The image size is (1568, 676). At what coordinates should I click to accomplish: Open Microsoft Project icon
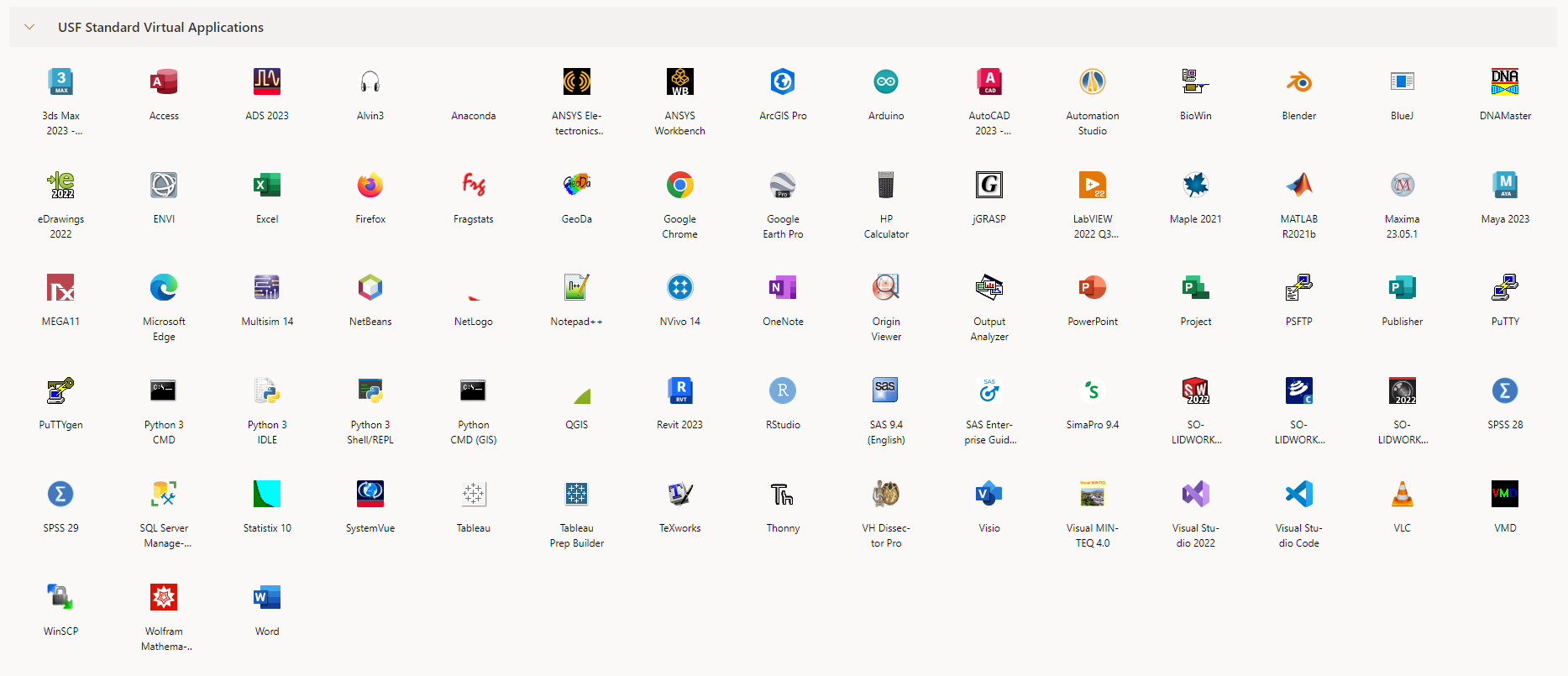pos(1196,288)
